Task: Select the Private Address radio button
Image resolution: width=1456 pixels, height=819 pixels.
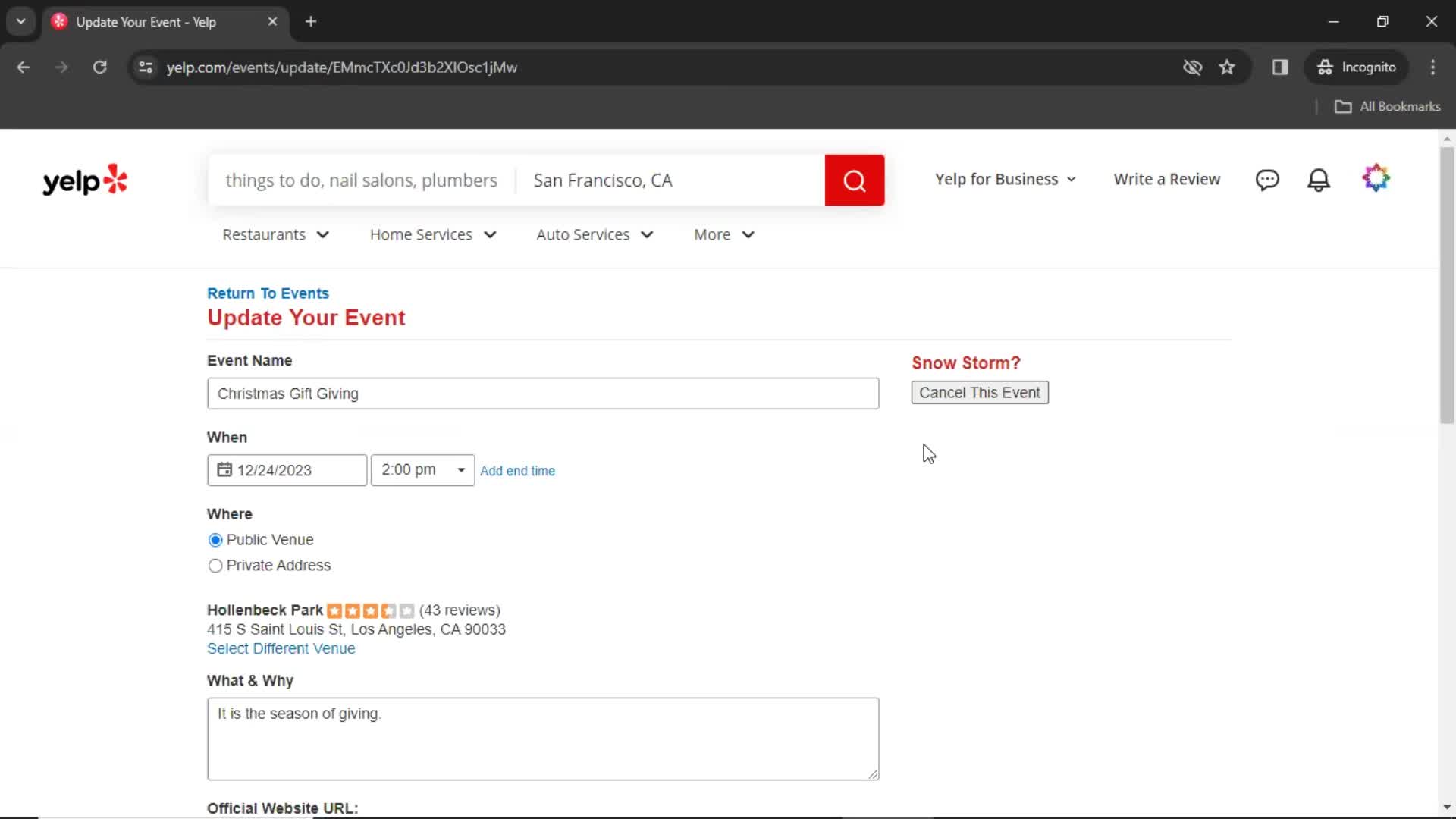Action: pos(215,565)
